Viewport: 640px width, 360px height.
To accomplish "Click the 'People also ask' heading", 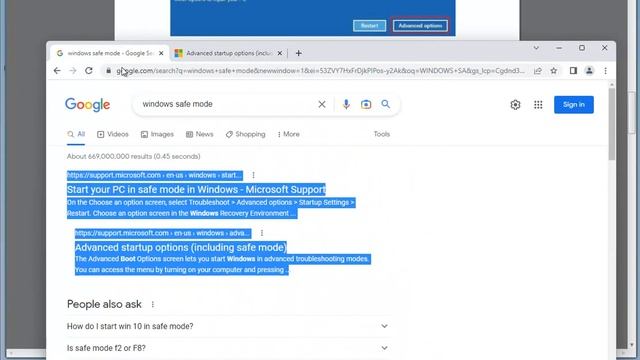I will click(104, 304).
